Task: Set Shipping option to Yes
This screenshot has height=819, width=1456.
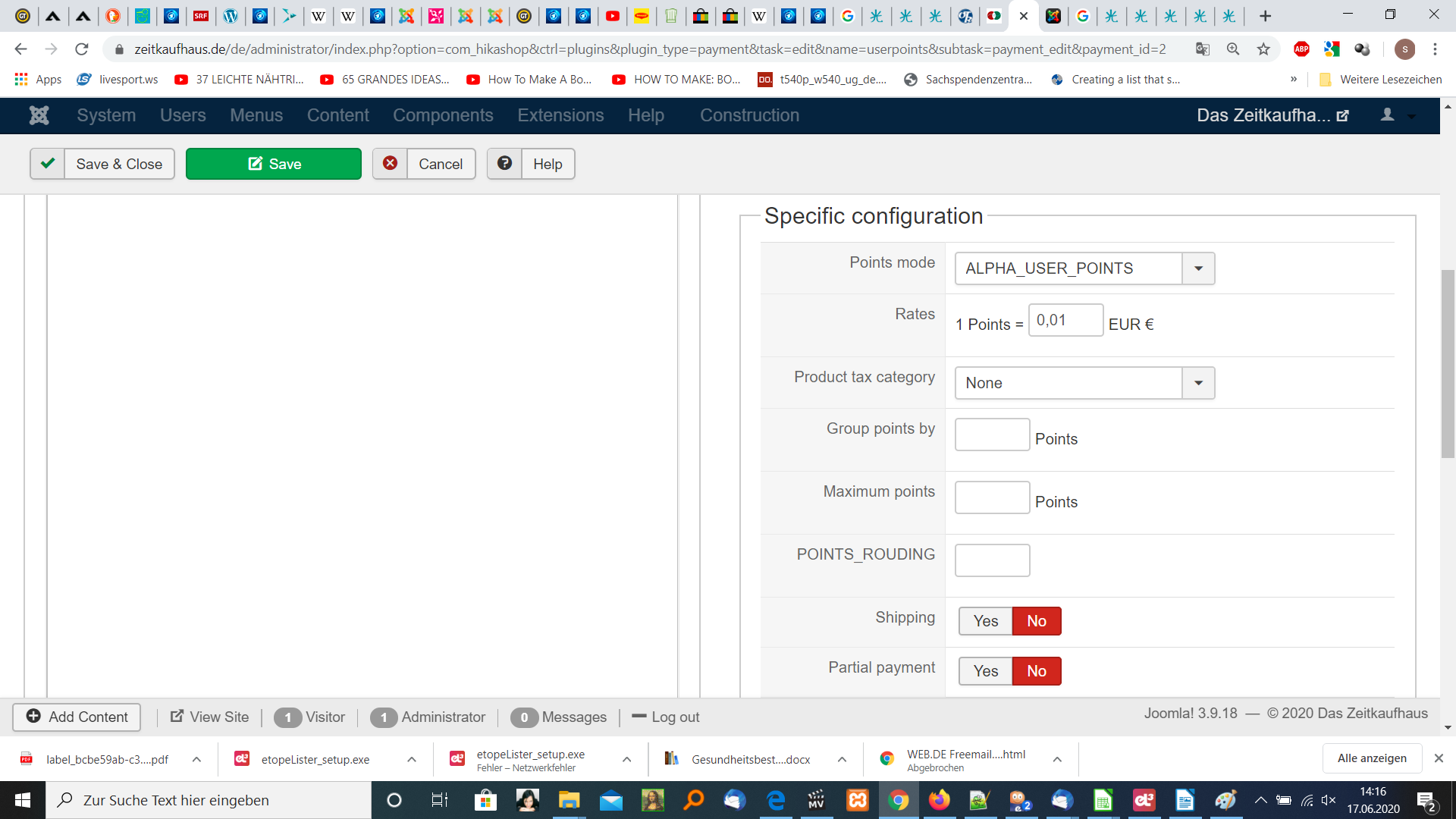Action: (985, 621)
